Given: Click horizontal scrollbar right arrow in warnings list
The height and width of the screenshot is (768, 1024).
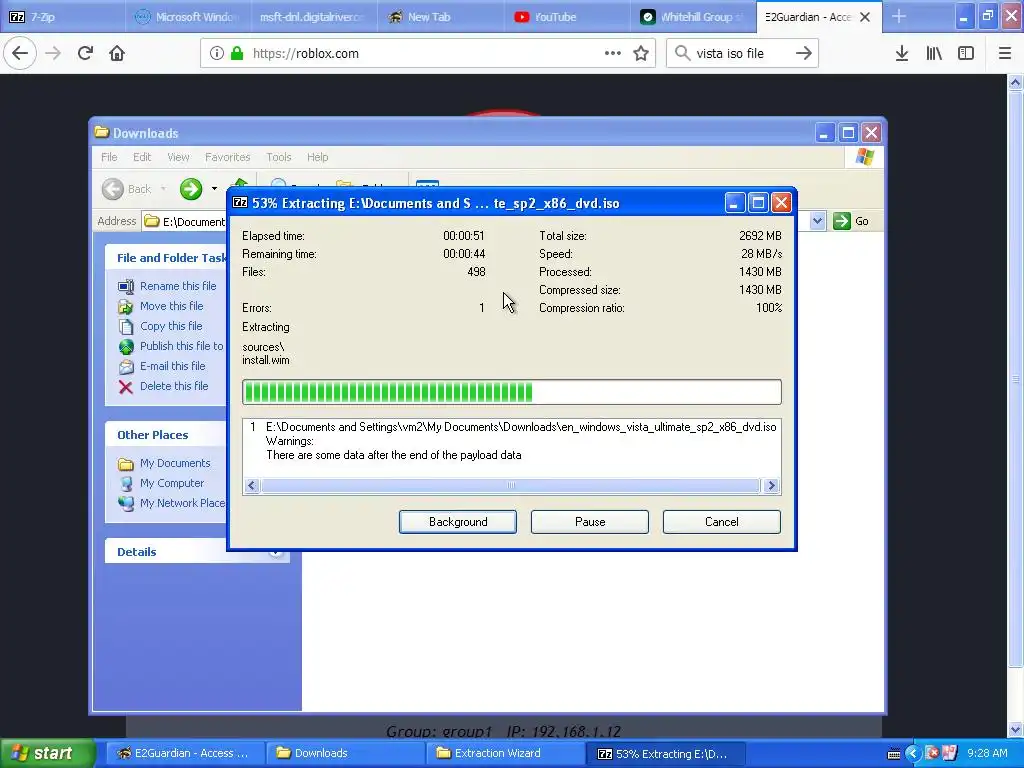Looking at the screenshot, I should pyautogui.click(x=771, y=485).
